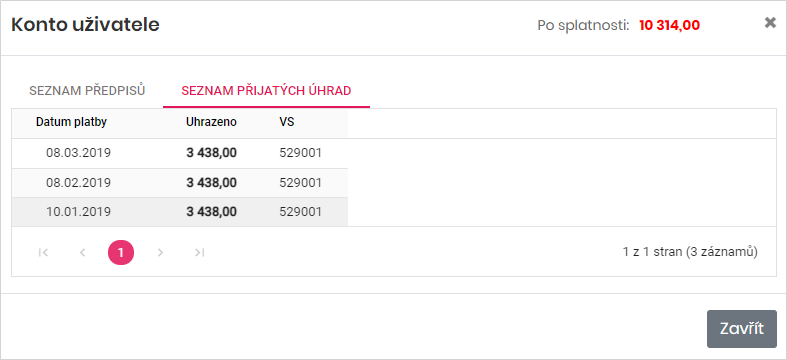Click VS 529001 in first row
Screen dimensions: 787x360
tap(300, 153)
